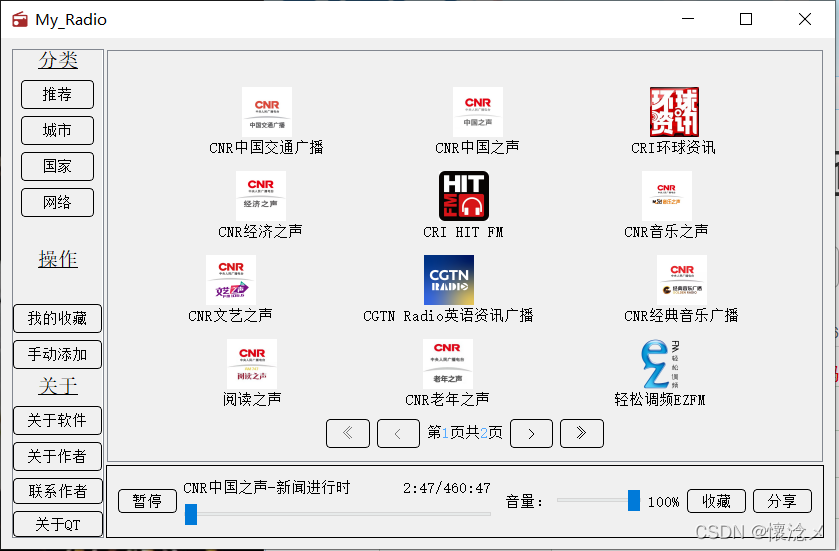The image size is (839, 551).
Task: Click 手动添加 to add a station
Action: coord(57,354)
